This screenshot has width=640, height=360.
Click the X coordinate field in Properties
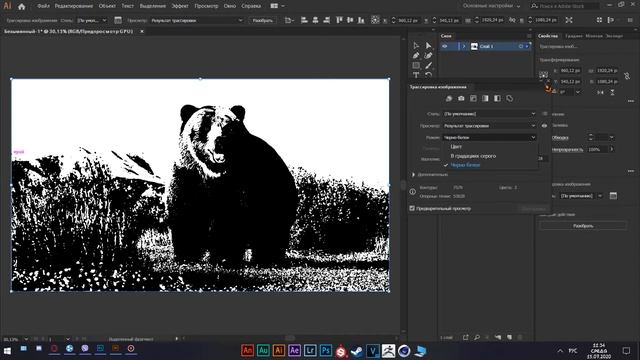571,71
